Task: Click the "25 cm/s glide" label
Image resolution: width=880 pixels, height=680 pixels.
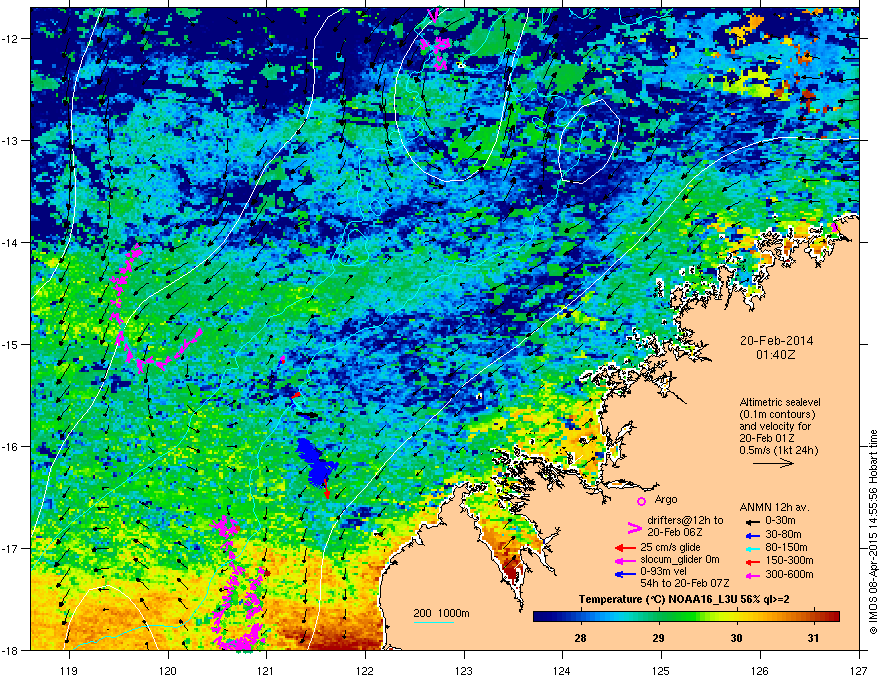Action: point(670,547)
